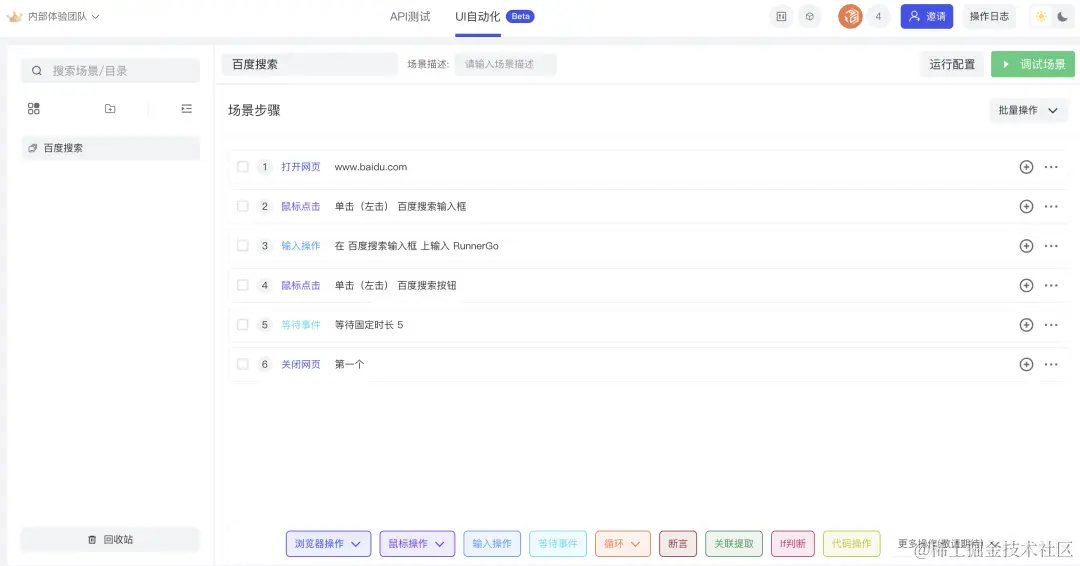This screenshot has width=1080, height=566.
Task: Open the 操作日志 log button
Action: click(990, 17)
